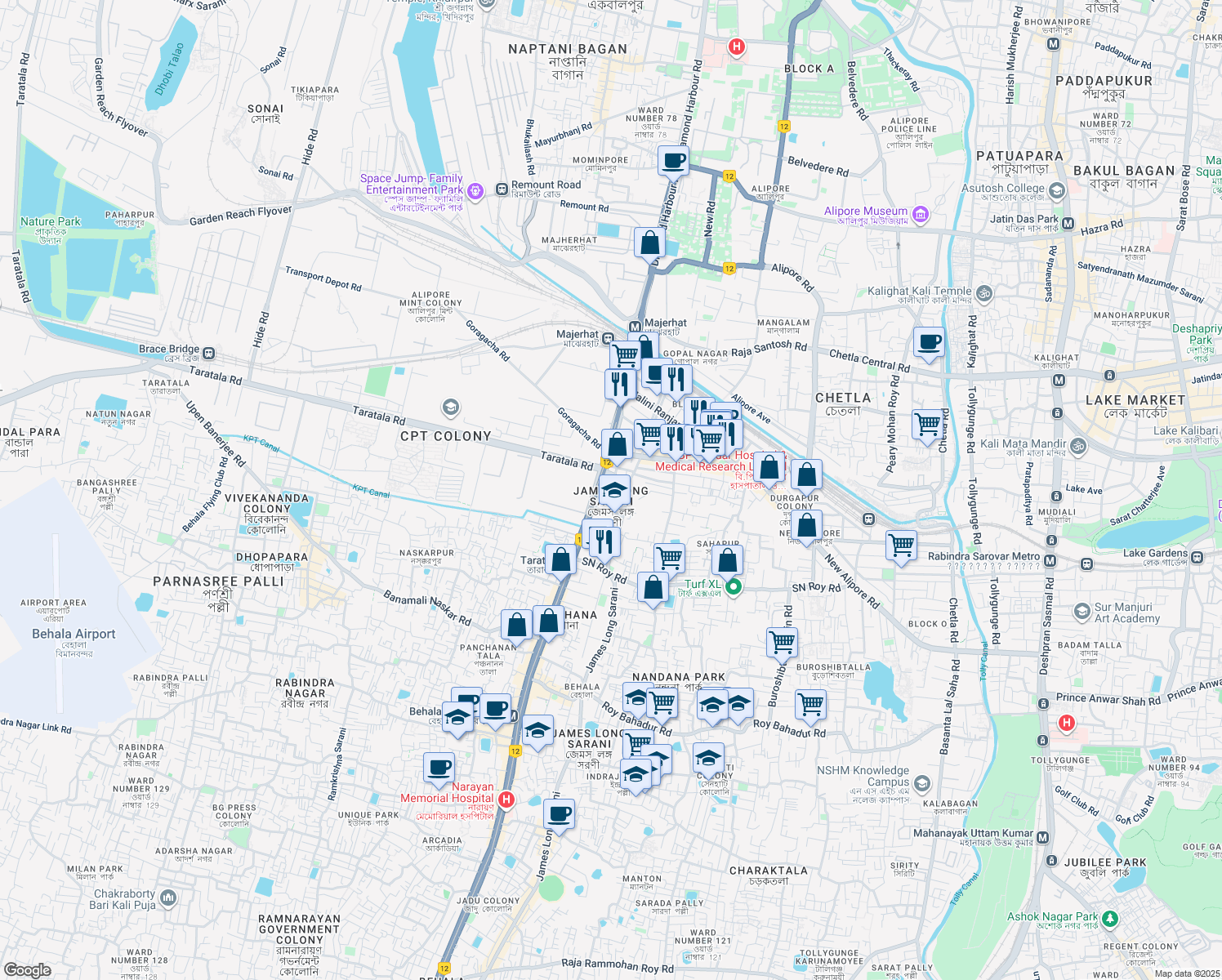The height and width of the screenshot is (980, 1222).
Task: Select the coffee cup marker near Chetla Central Rd
Action: (931, 341)
